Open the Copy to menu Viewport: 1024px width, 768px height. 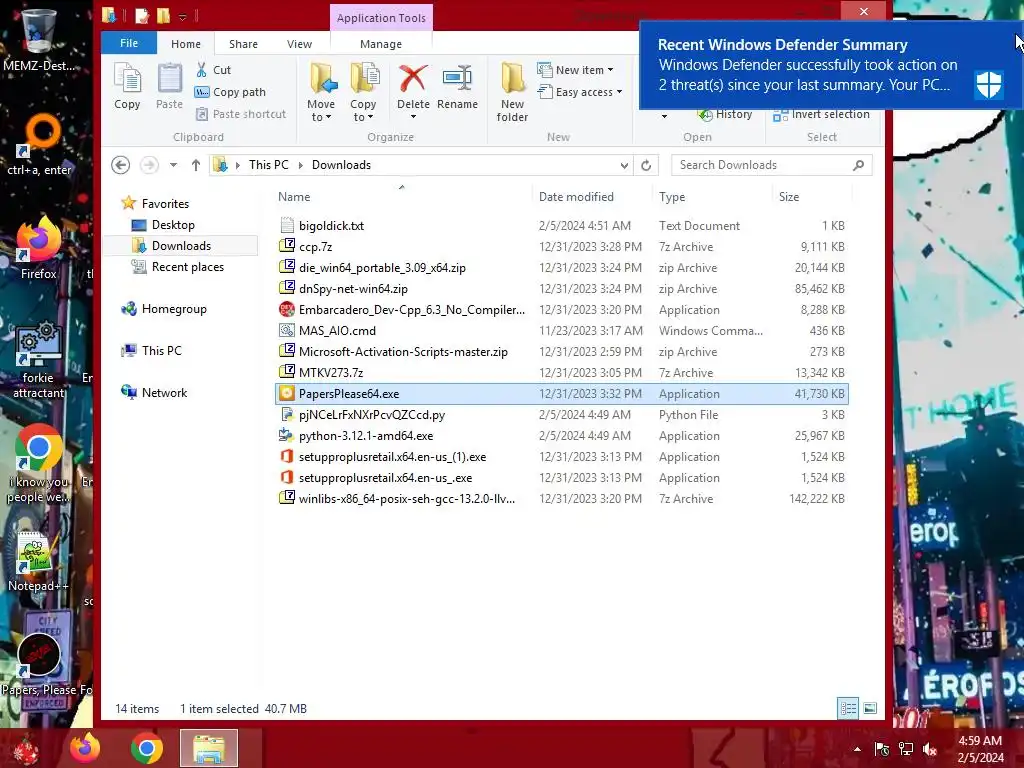point(363,93)
